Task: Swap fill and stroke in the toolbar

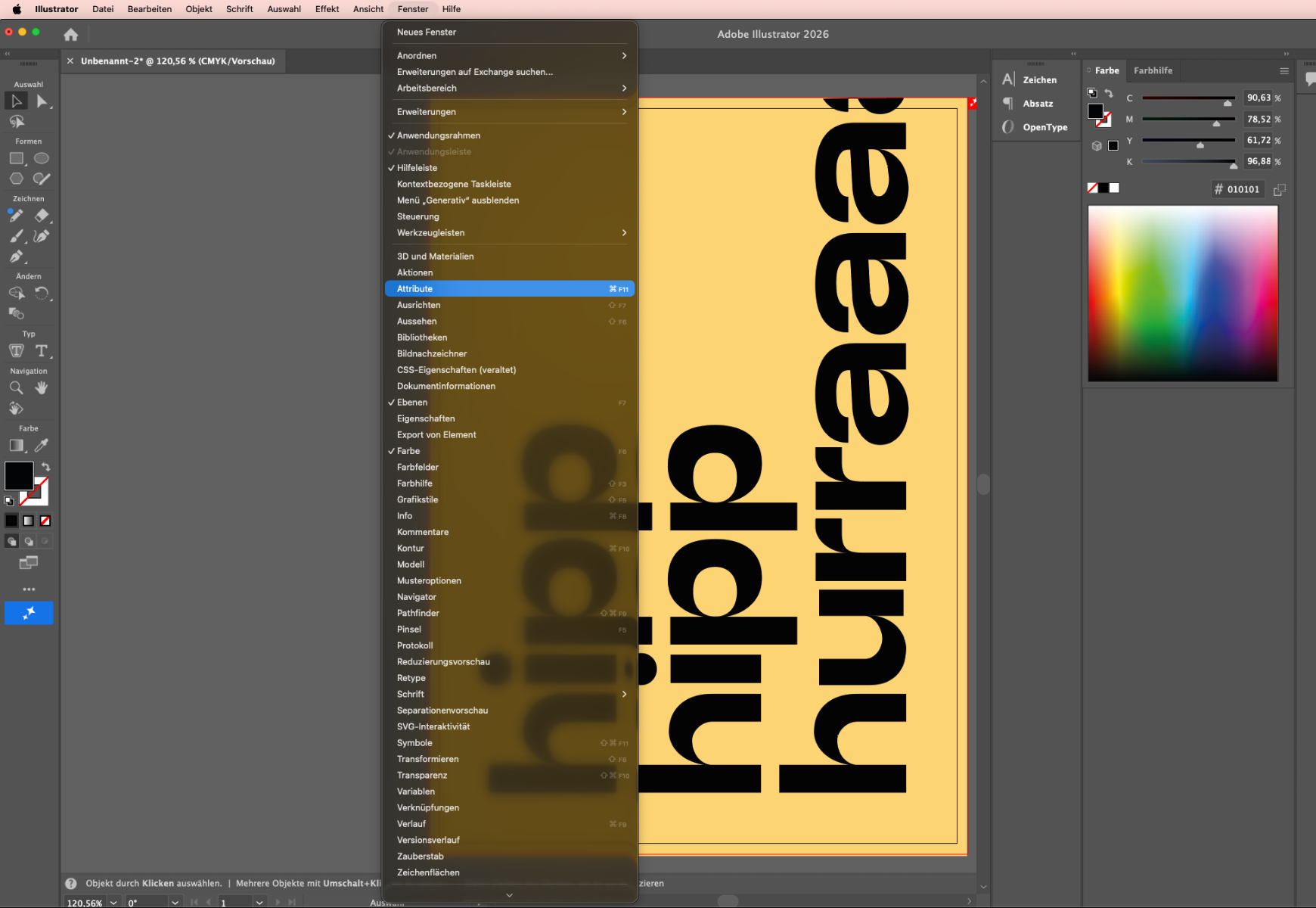Action: (45, 467)
